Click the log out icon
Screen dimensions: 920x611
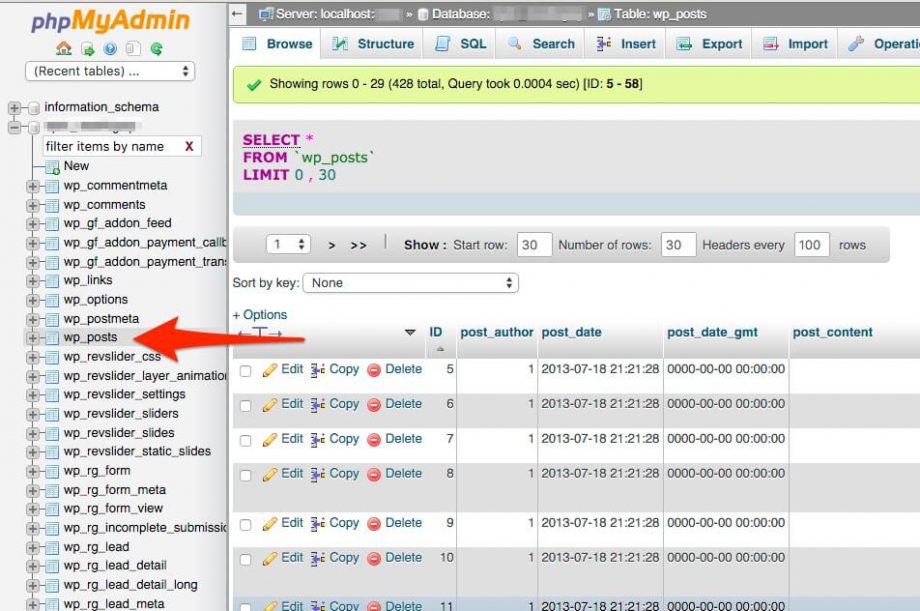tap(87, 49)
